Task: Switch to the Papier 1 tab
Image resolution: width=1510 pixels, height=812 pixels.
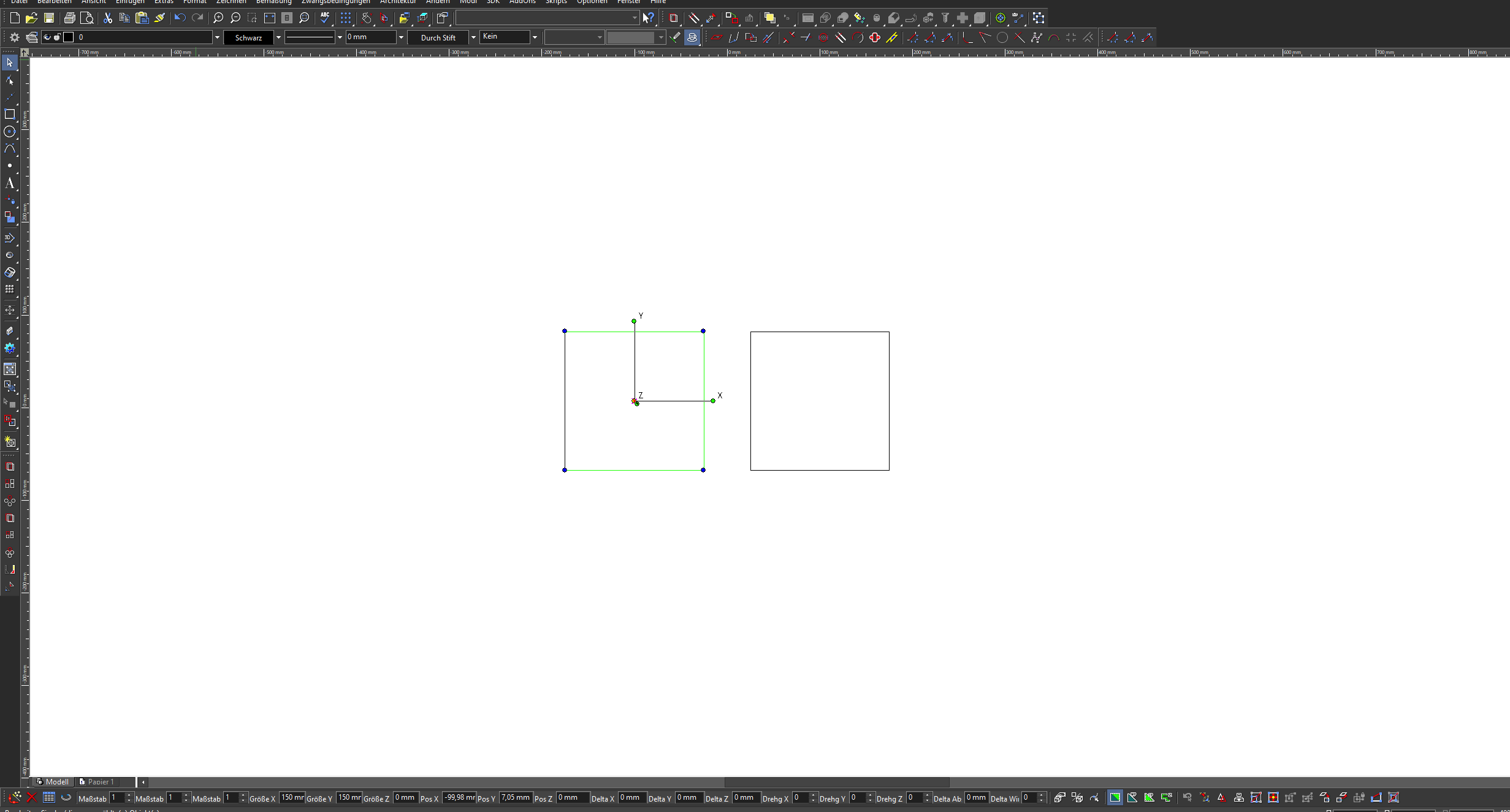Action: [x=97, y=781]
